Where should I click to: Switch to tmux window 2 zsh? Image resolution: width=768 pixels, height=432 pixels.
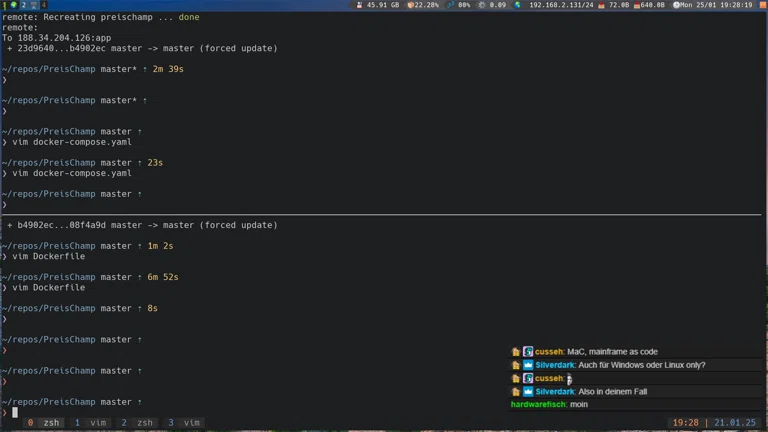[138, 423]
